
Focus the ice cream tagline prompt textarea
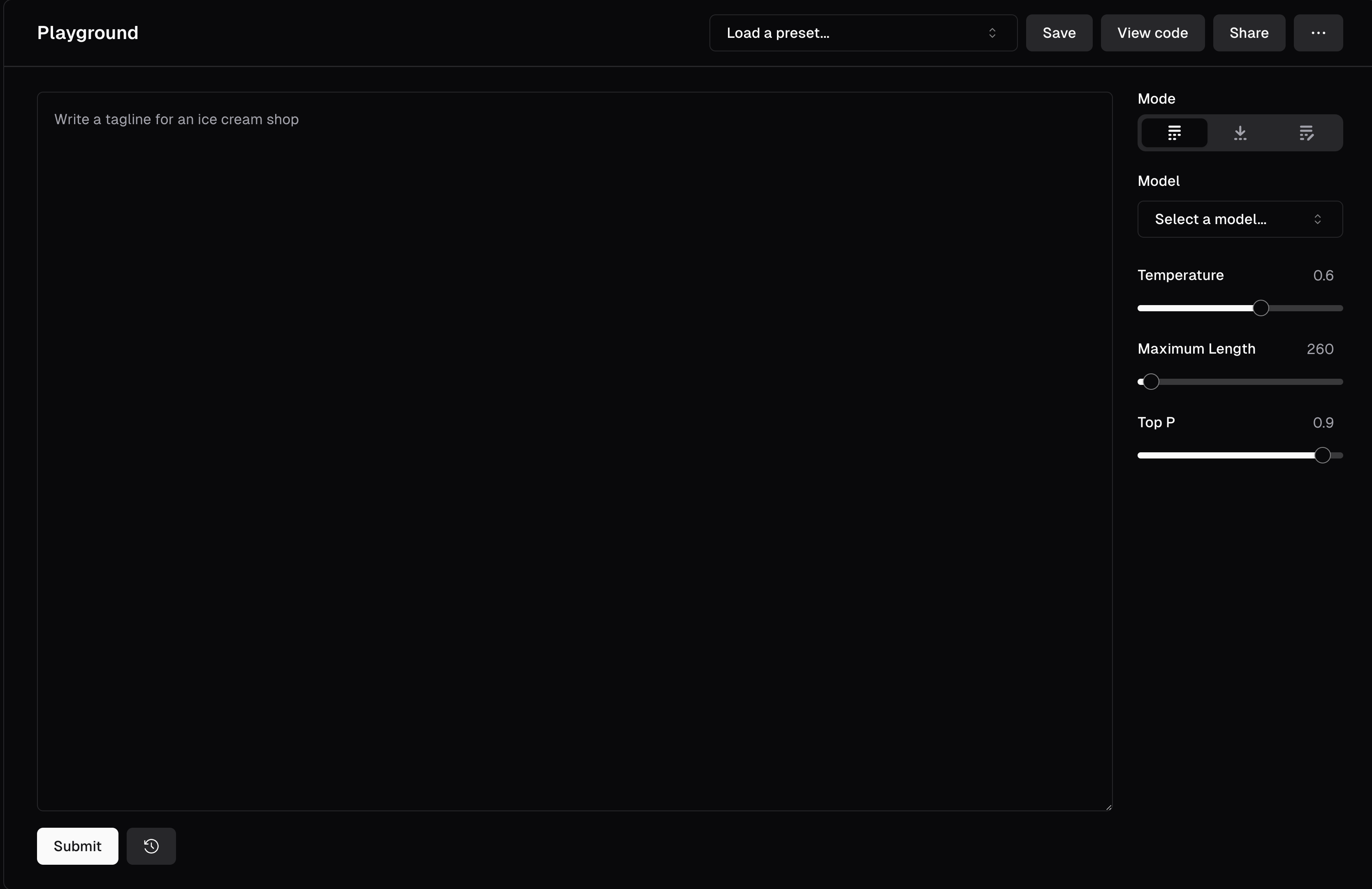(574, 451)
